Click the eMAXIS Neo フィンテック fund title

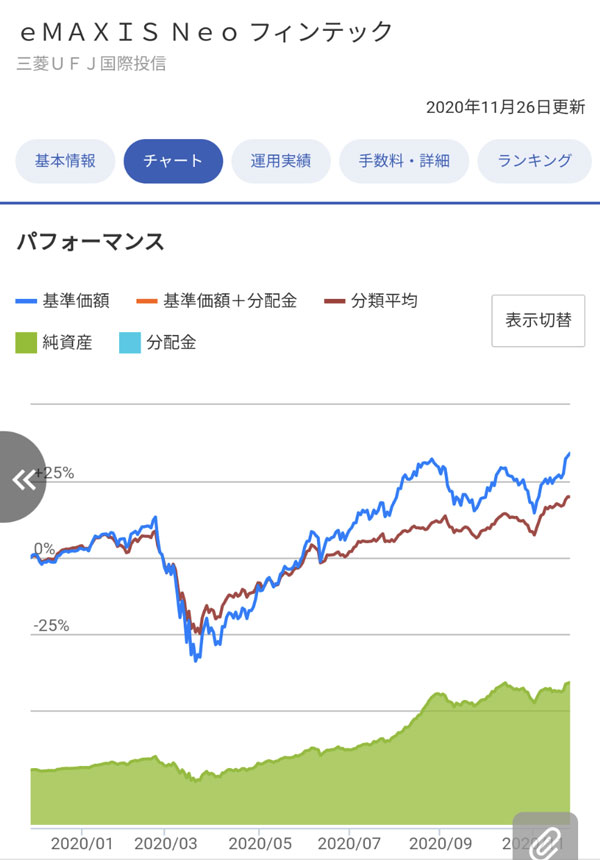click(x=207, y=33)
